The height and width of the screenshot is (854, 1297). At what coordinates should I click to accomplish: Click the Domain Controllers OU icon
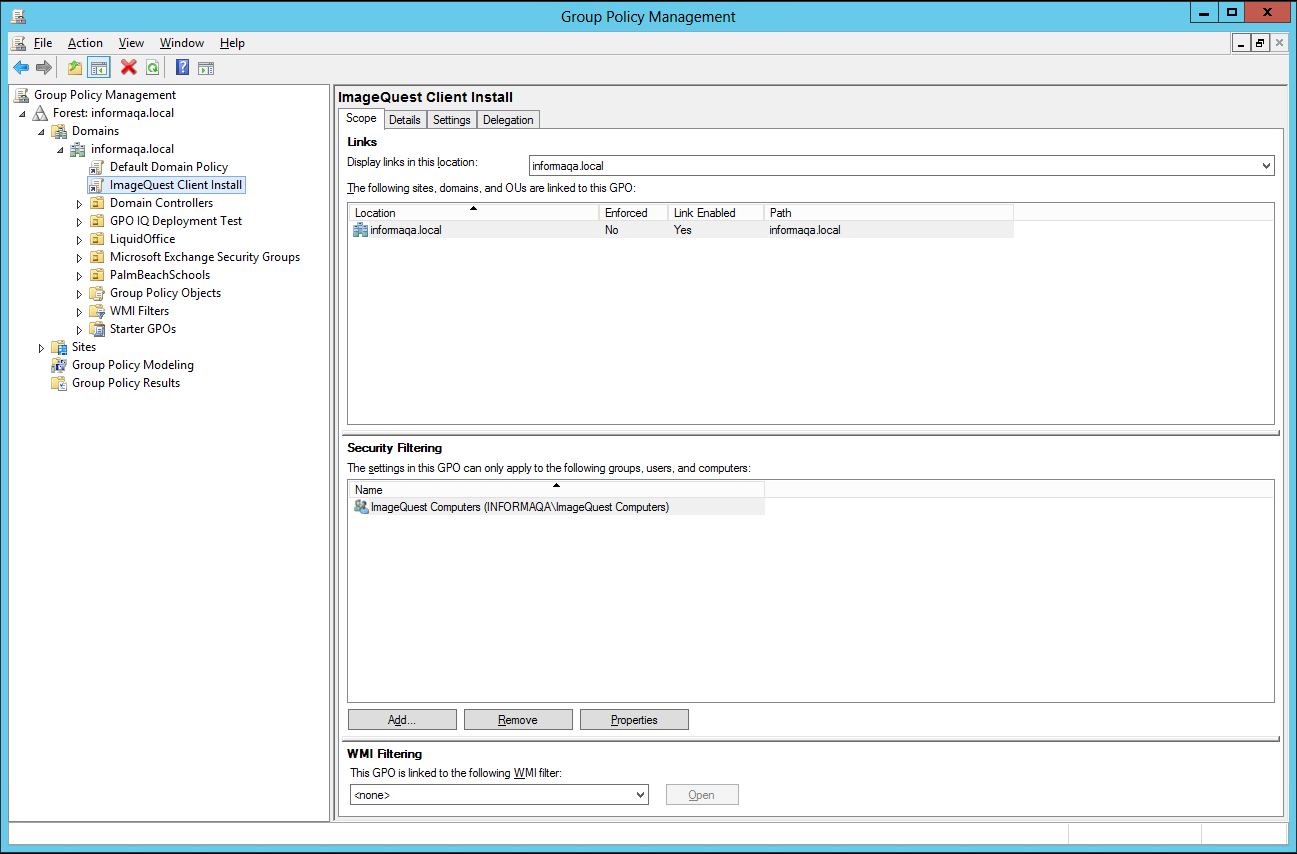click(x=97, y=203)
